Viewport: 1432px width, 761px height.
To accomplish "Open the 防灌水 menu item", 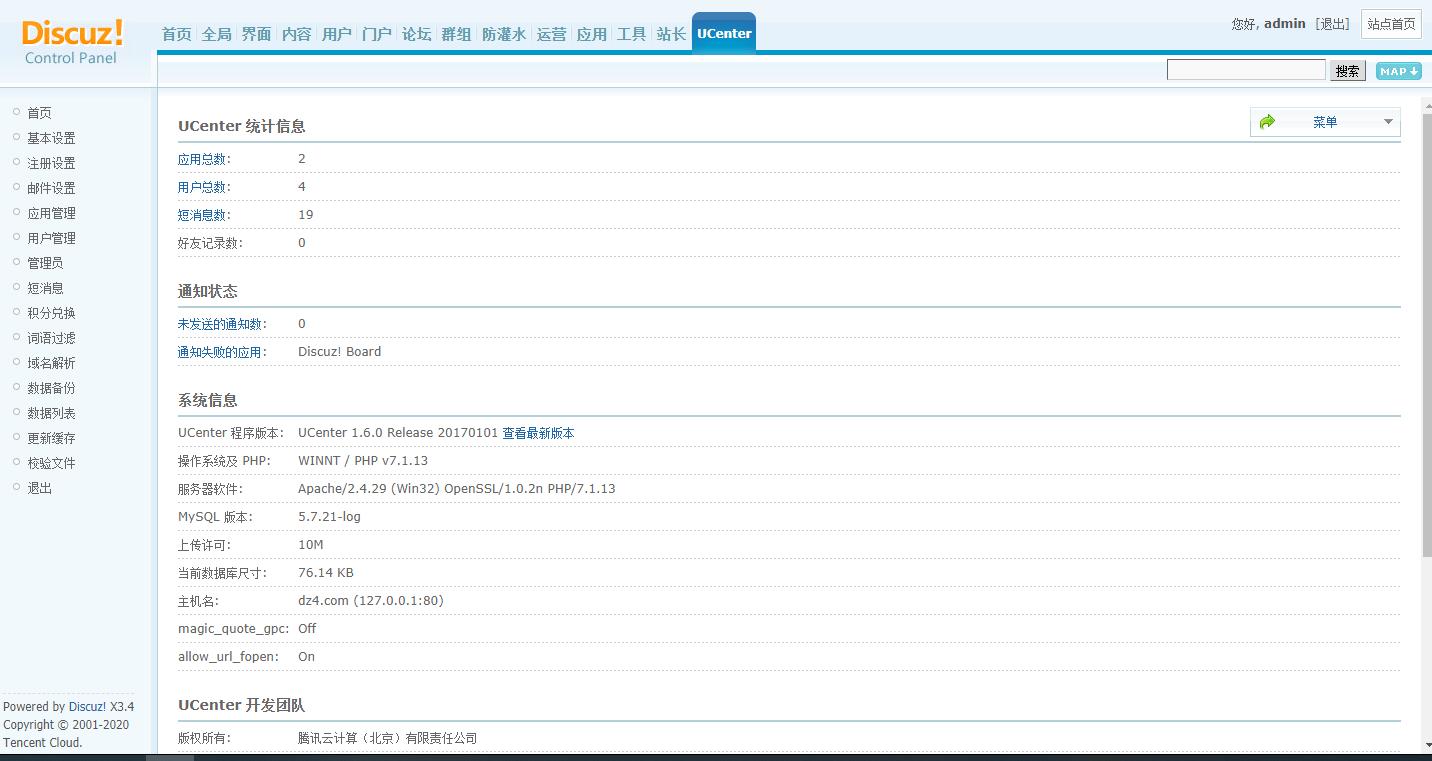I will (x=503, y=33).
